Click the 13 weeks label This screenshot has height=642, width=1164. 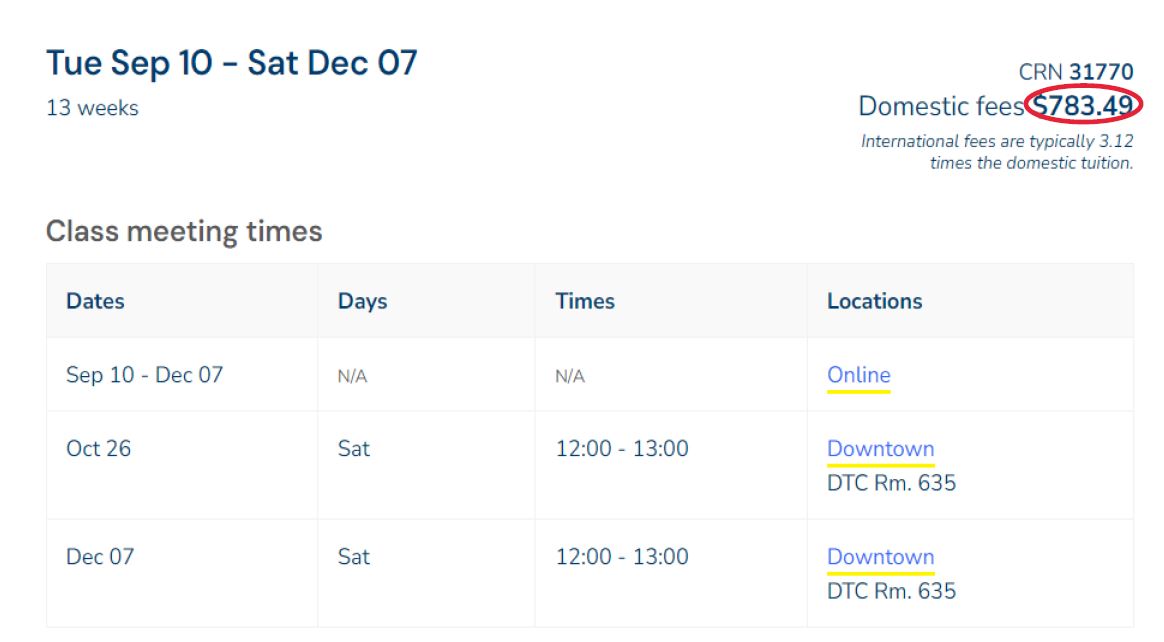tap(93, 109)
